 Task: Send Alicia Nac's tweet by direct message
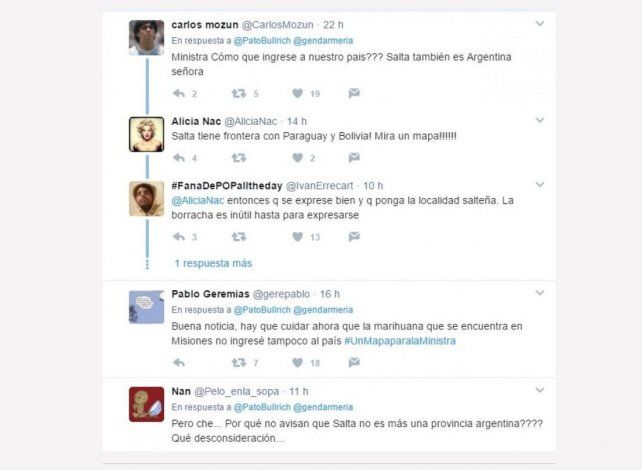pyautogui.click(x=354, y=158)
